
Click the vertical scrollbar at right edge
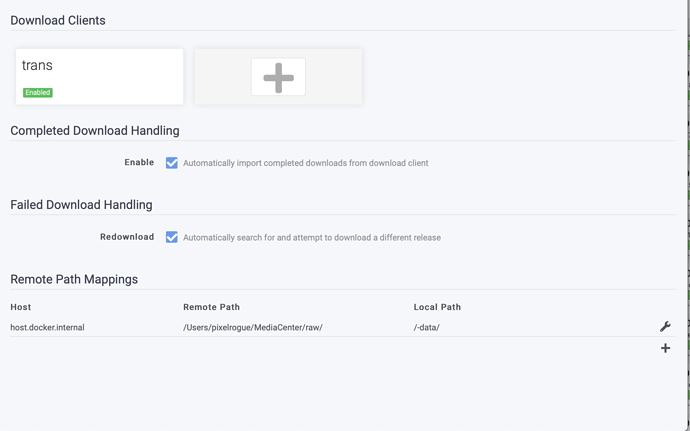(687, 200)
